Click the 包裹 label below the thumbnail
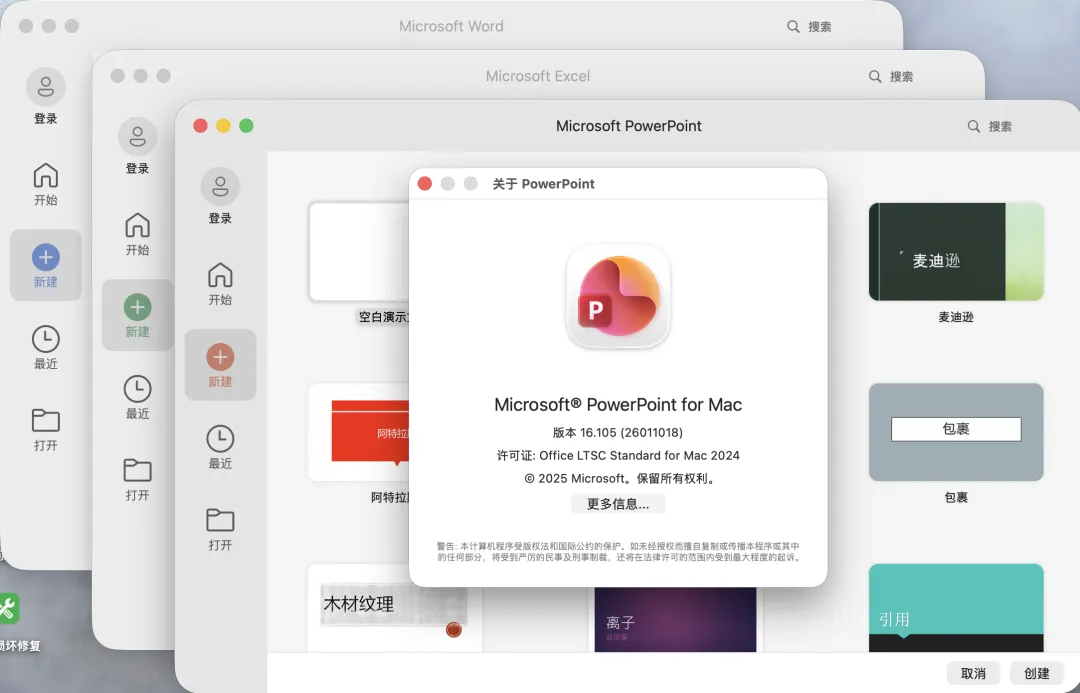 (x=956, y=497)
